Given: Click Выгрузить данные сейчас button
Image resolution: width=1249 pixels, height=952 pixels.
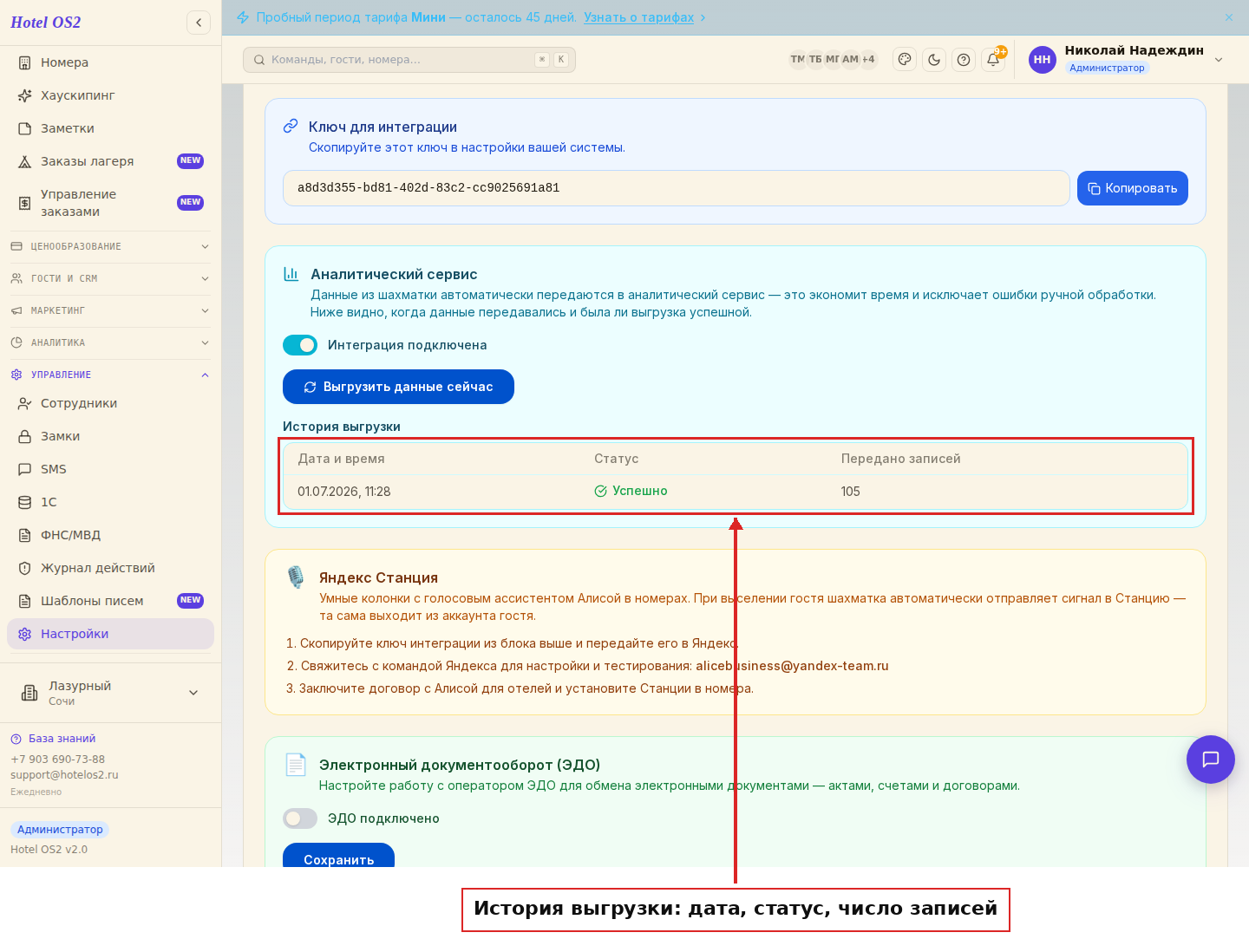Looking at the screenshot, I should (398, 387).
